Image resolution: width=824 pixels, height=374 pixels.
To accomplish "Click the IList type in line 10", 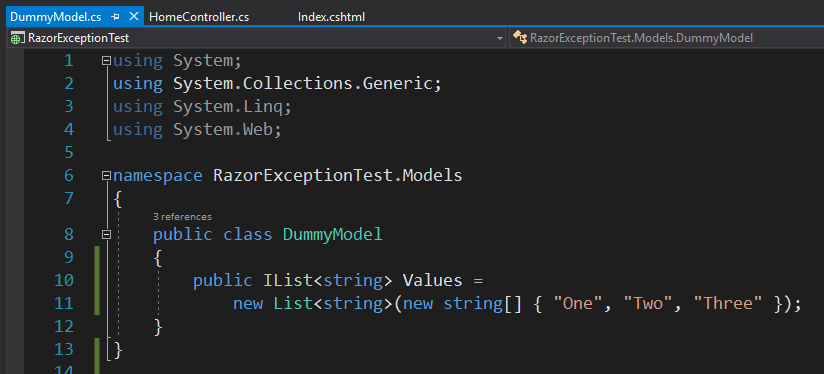I will [x=288, y=280].
